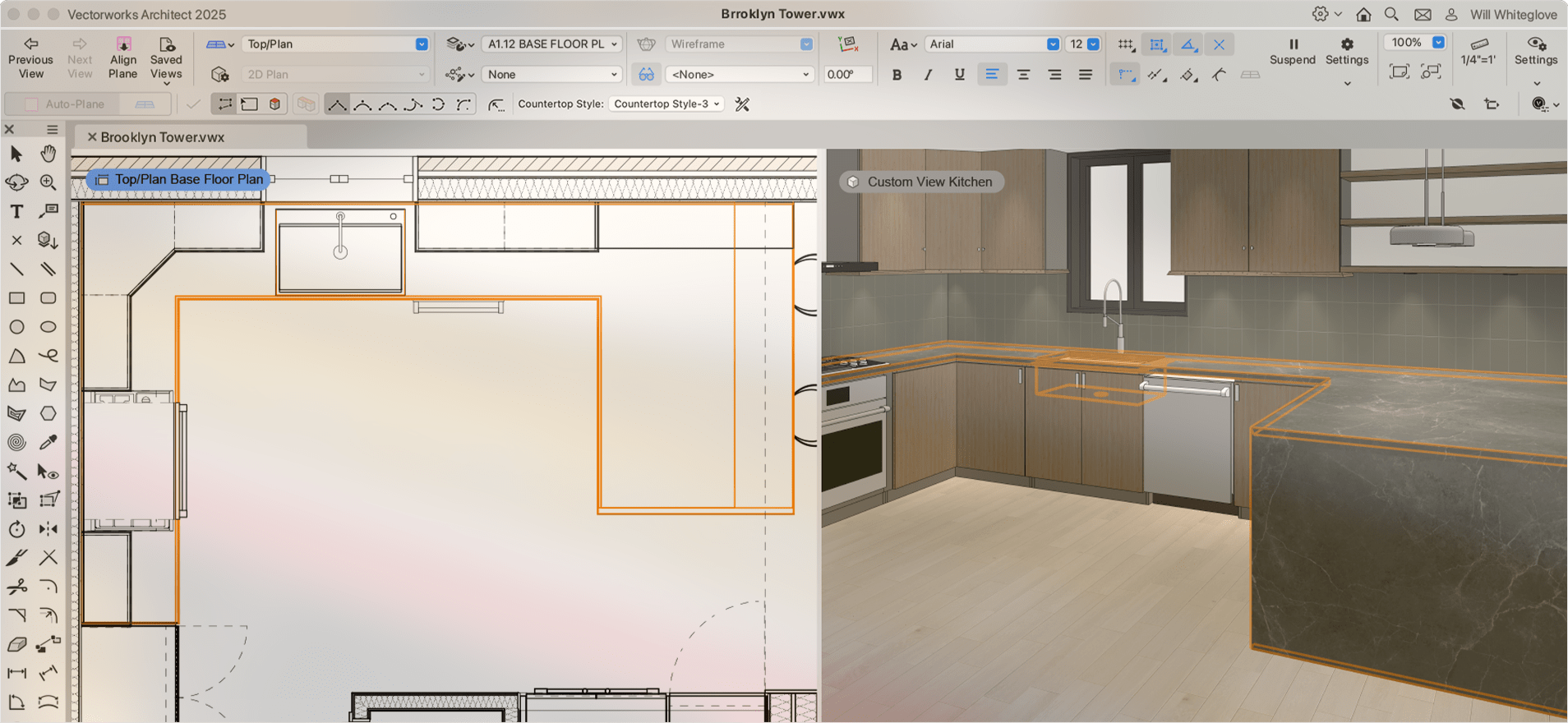1568x723 pixels.
Task: Select the Dimension tool
Action: click(16, 673)
